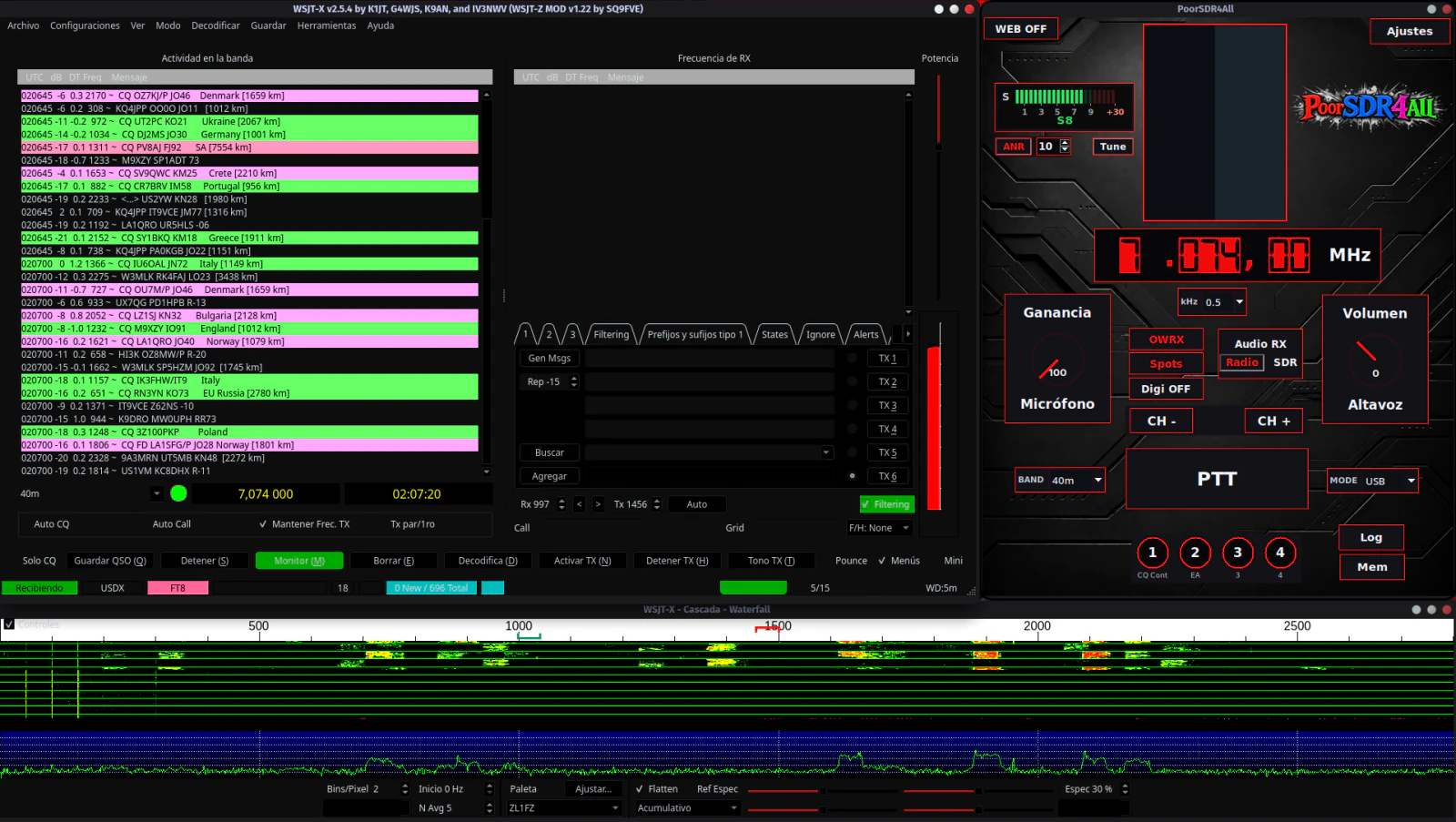The width and height of the screenshot is (1456, 822).
Task: Open the Configuraciones menu
Action: point(85,25)
